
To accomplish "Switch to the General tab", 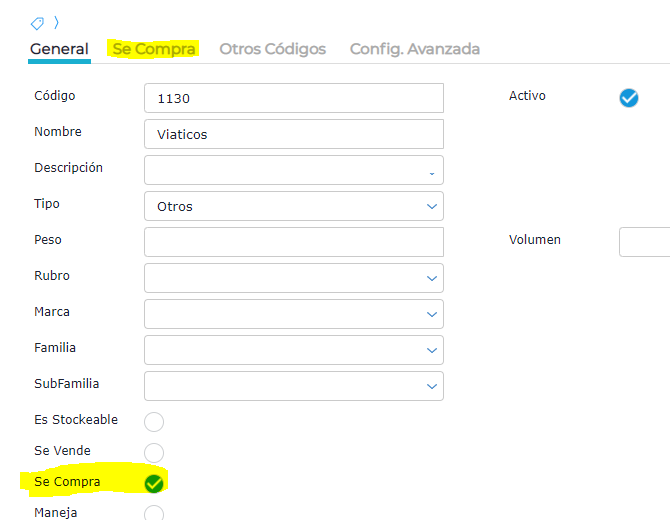I will coord(59,49).
